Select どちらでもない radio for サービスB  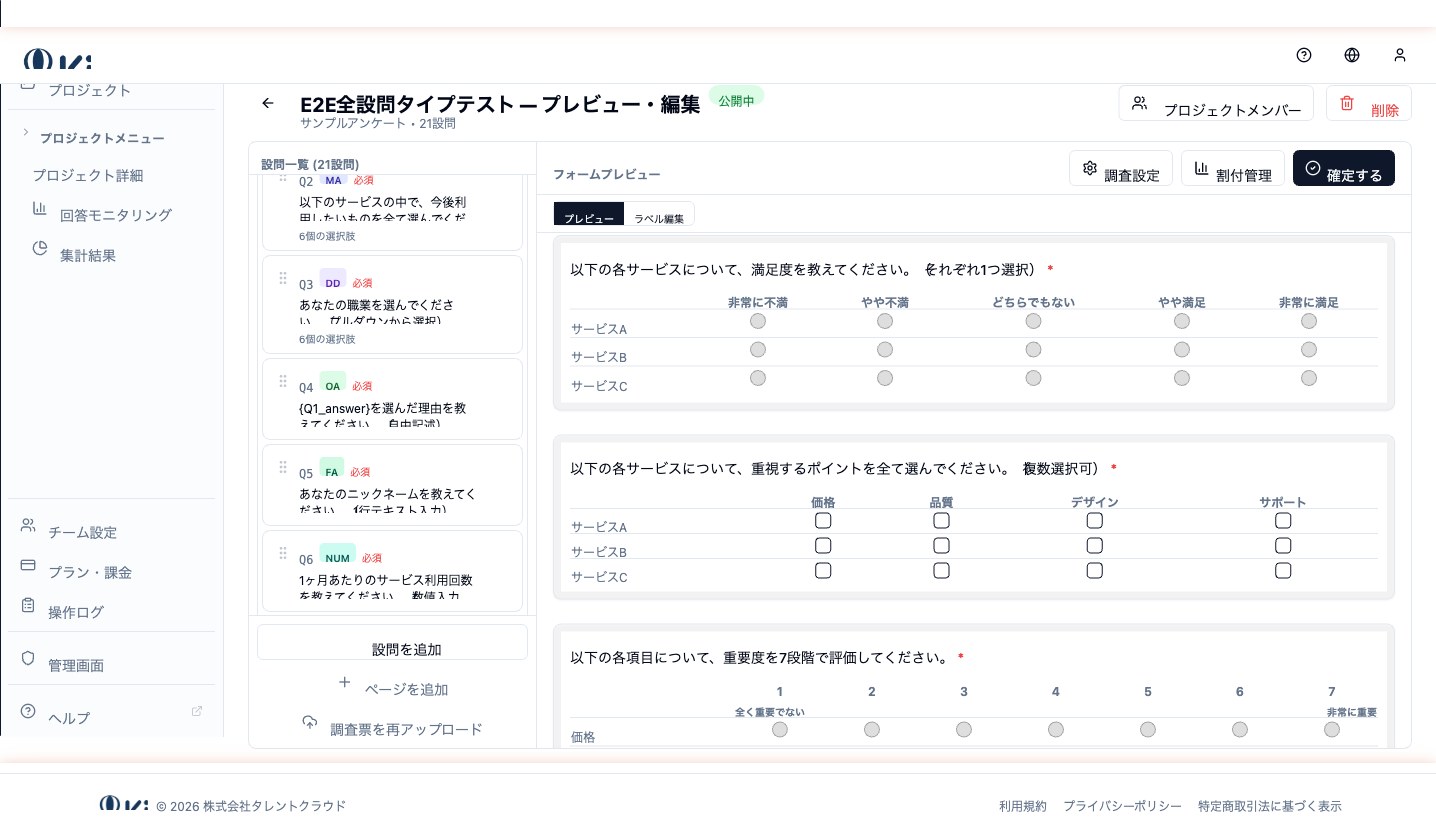click(1033, 350)
